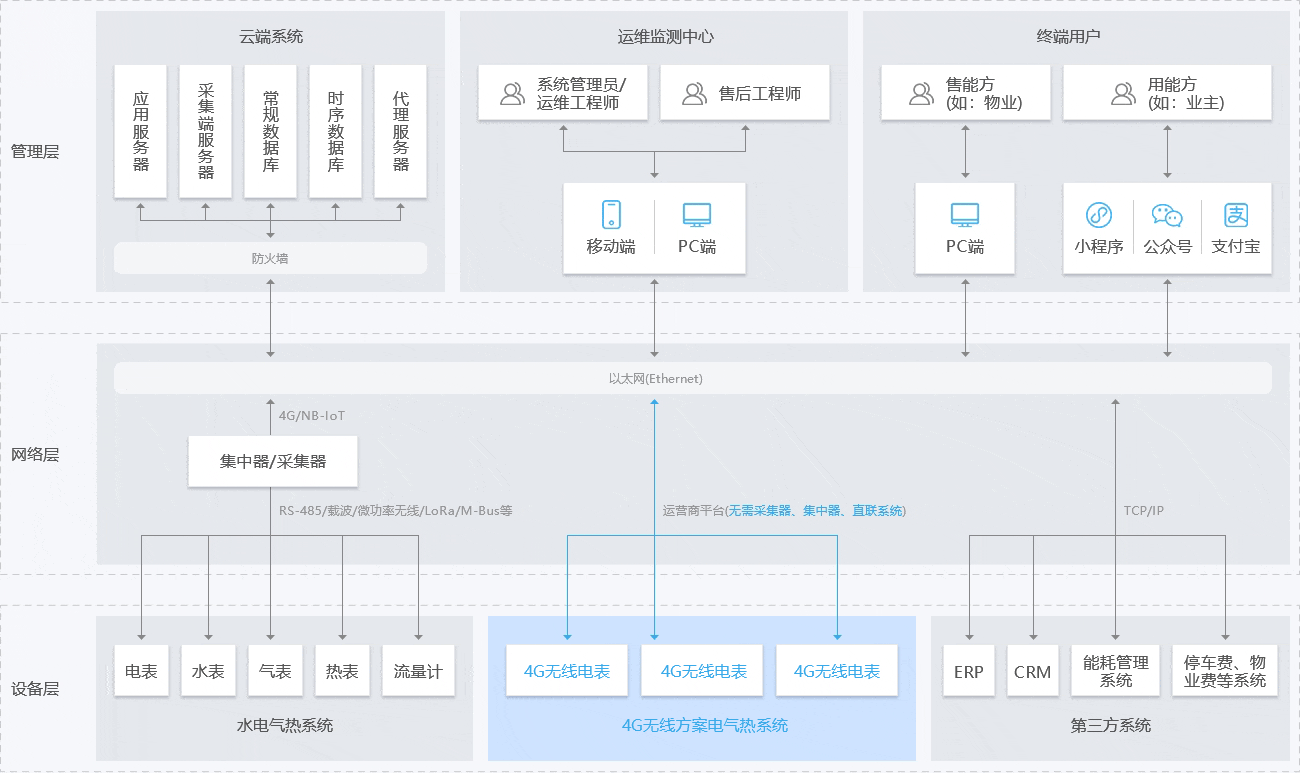Select the 应用服务器 block
Screen dimensions: 1300x773
[141, 131]
